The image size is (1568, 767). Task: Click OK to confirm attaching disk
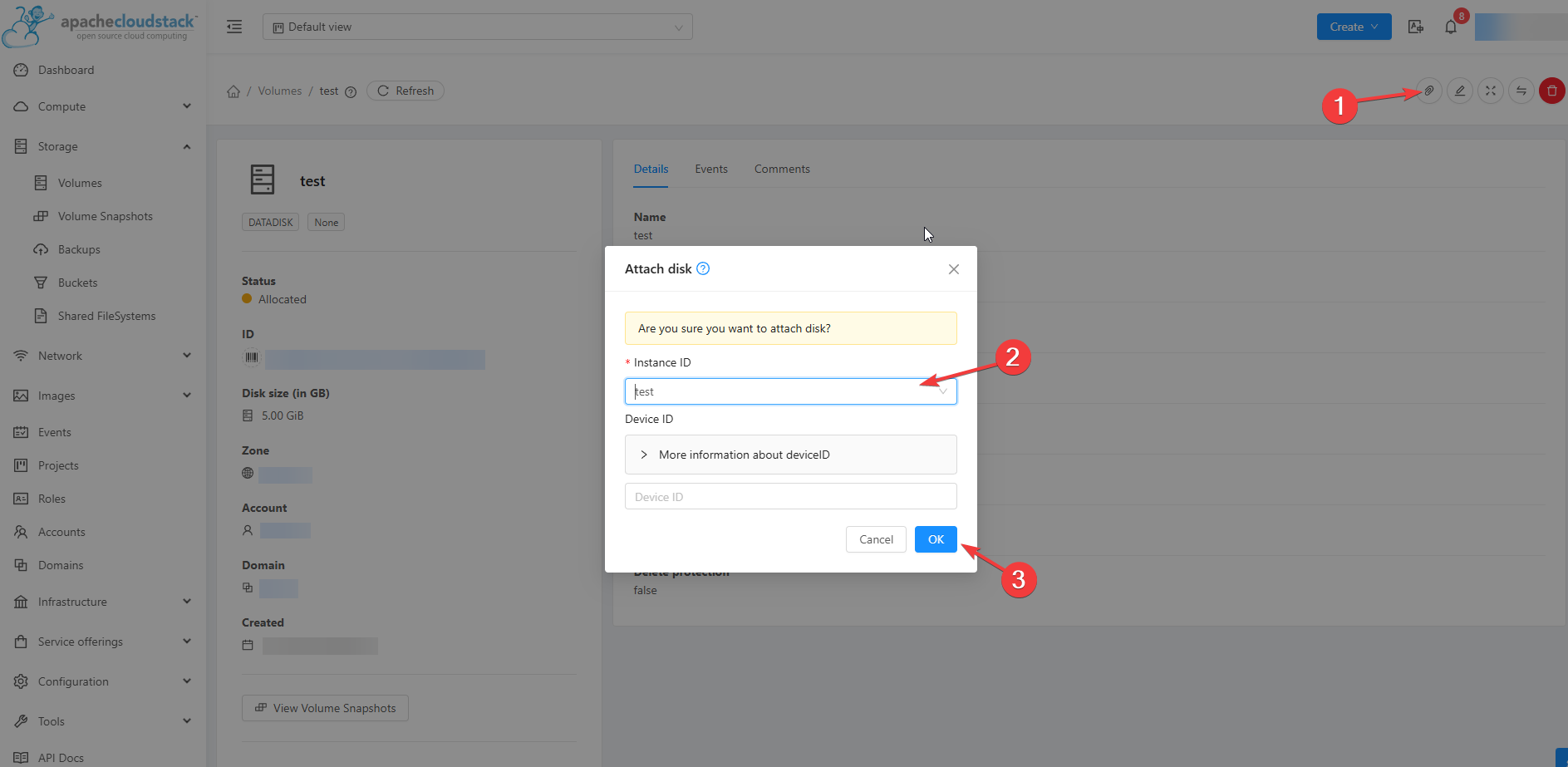tap(935, 539)
